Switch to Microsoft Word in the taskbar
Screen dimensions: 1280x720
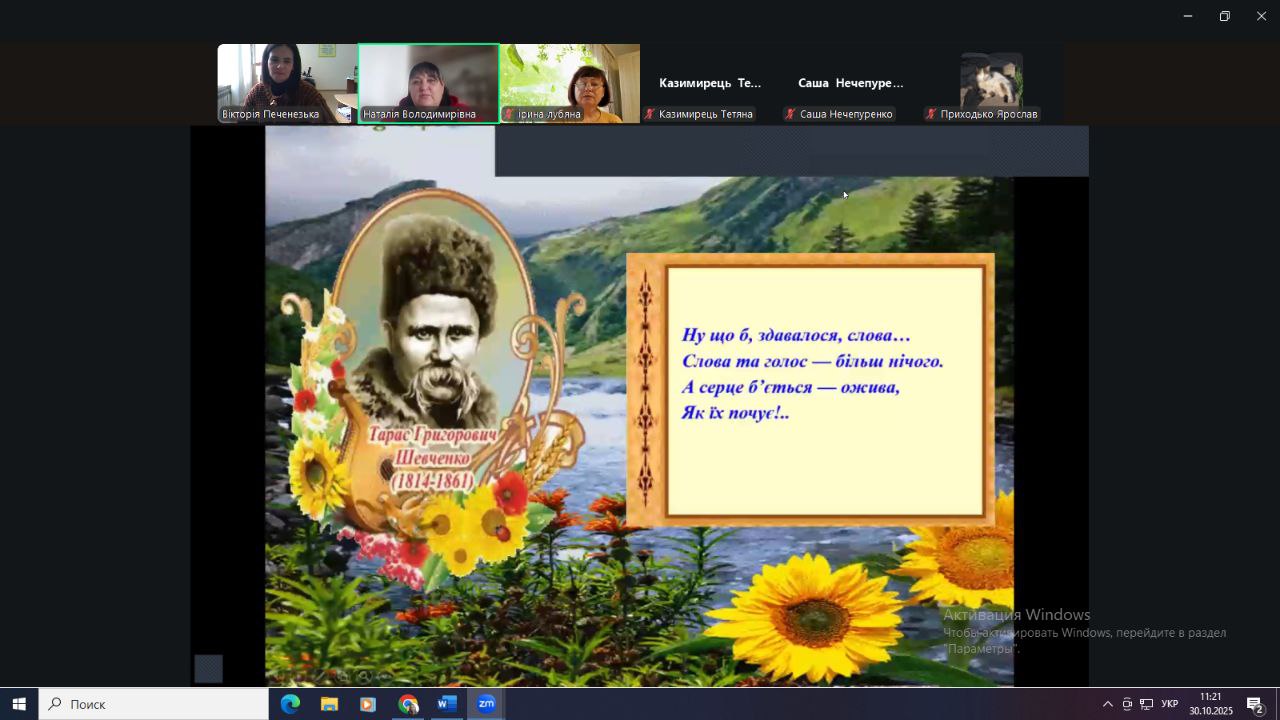(447, 704)
